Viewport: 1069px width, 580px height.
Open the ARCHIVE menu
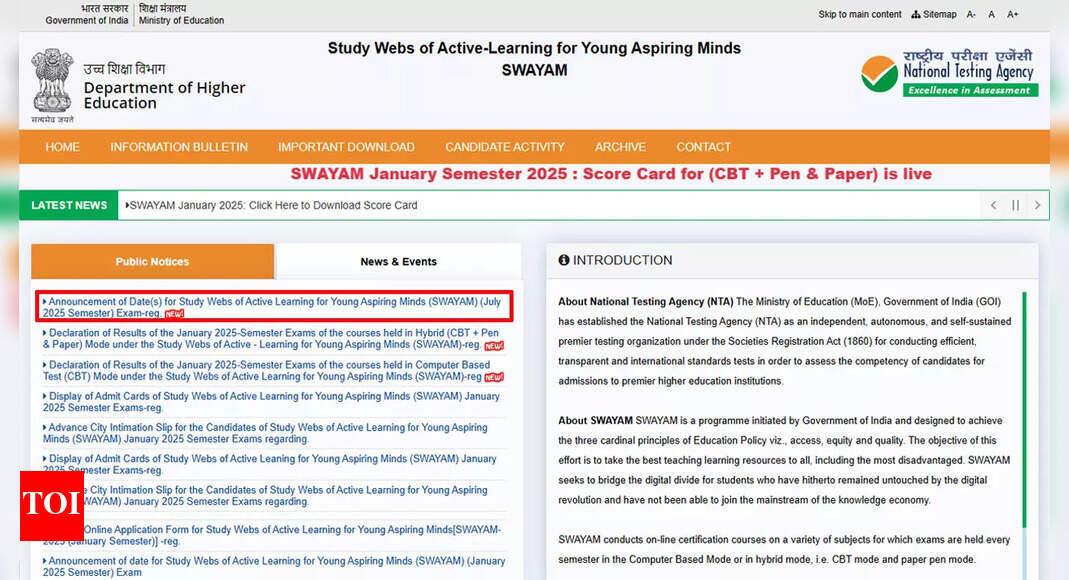pos(620,147)
